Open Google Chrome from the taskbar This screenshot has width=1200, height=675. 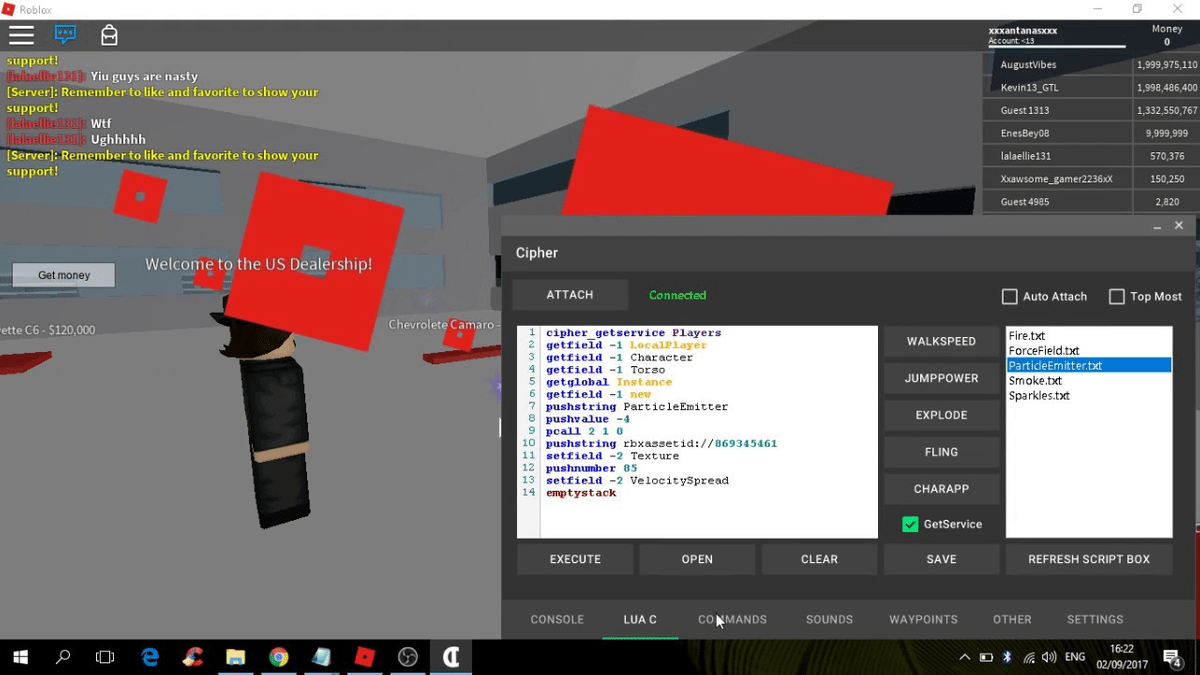point(279,657)
